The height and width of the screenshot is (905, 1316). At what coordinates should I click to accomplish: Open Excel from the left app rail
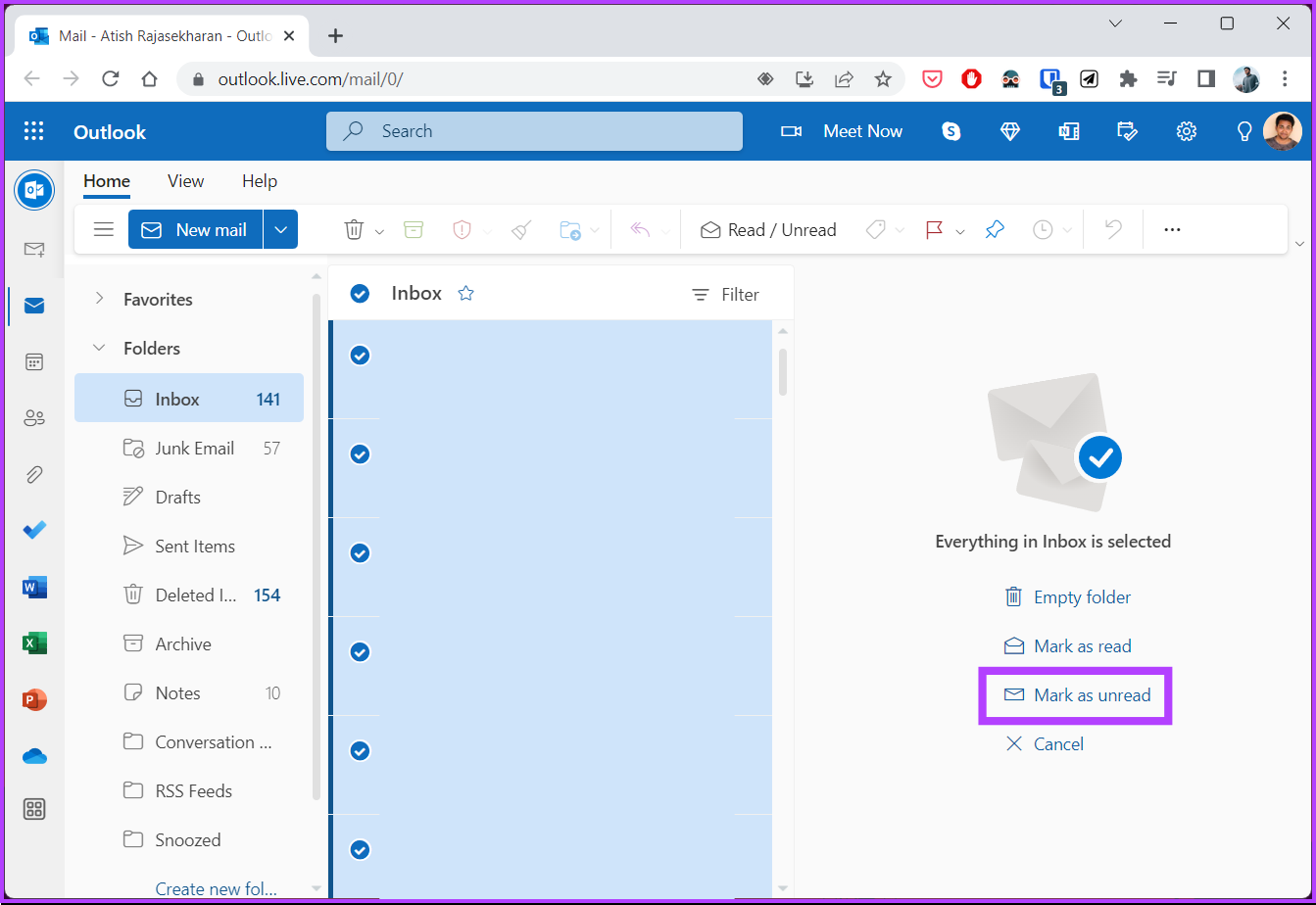[34, 643]
